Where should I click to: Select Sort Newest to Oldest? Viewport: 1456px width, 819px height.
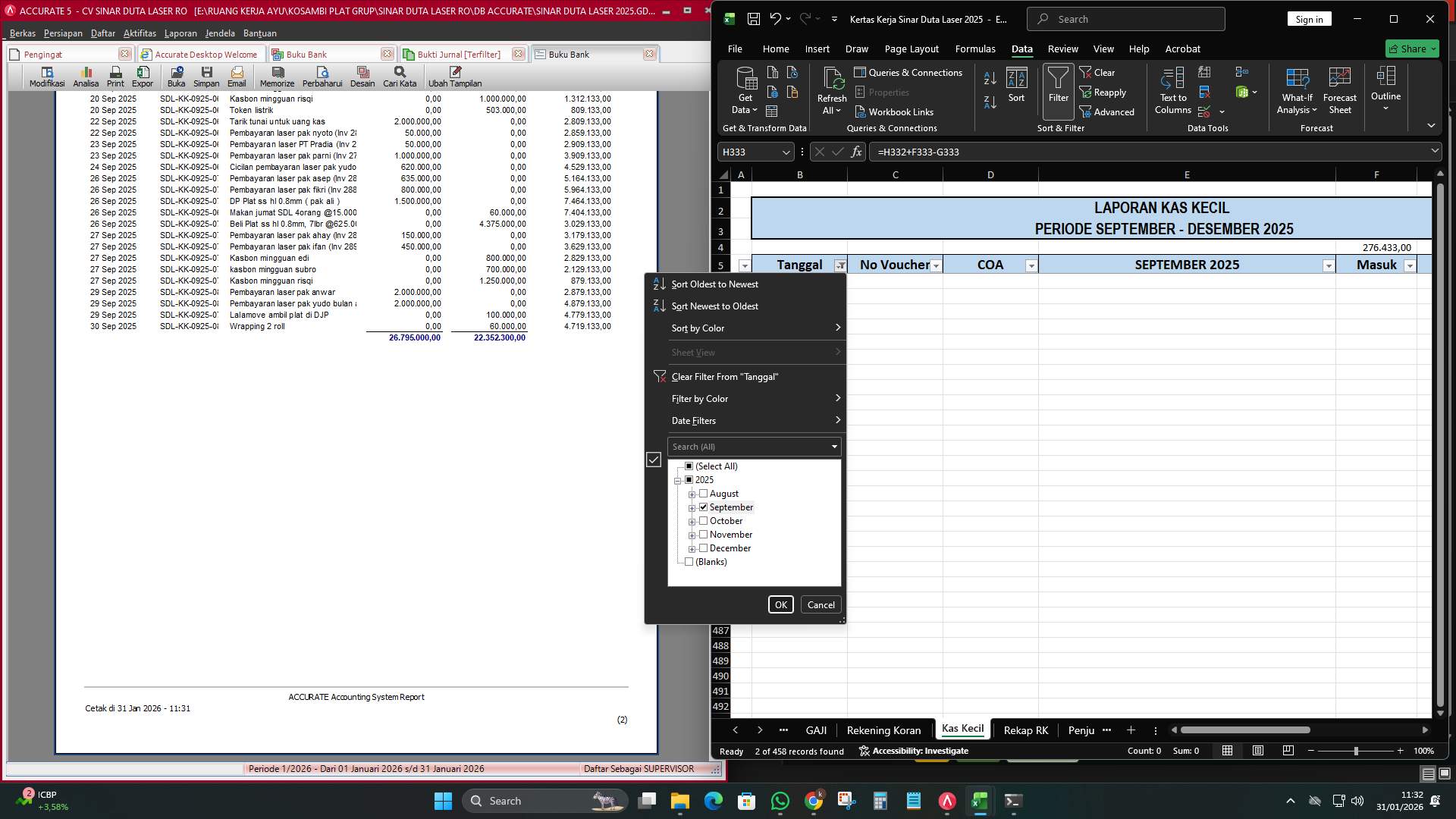tap(714, 306)
